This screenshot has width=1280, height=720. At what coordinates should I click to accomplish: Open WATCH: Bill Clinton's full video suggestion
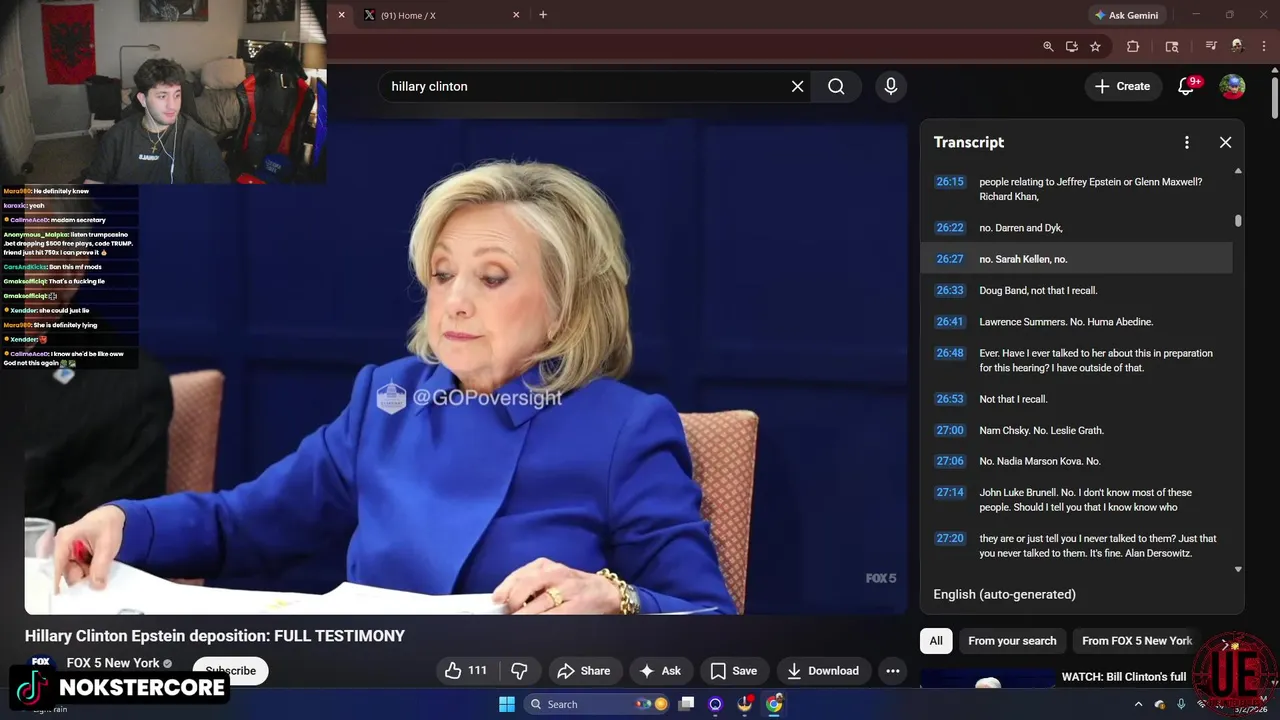[x=1123, y=677]
